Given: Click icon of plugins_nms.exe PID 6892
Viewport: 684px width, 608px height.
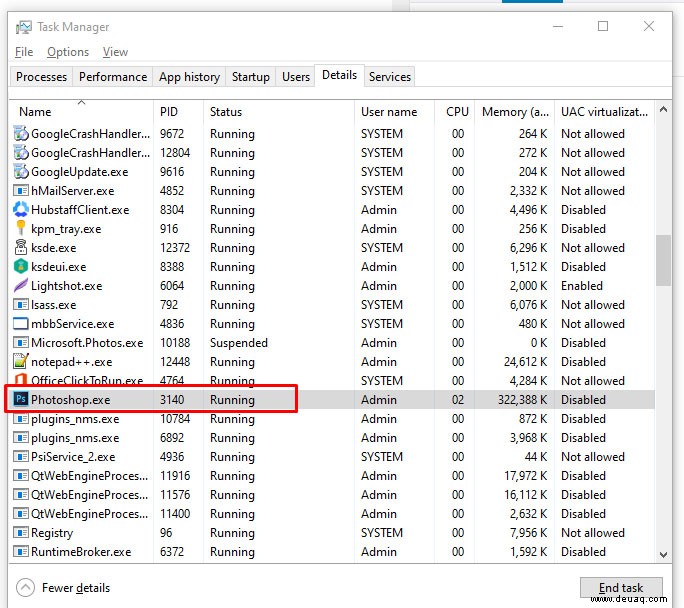Looking at the screenshot, I should coord(21,437).
